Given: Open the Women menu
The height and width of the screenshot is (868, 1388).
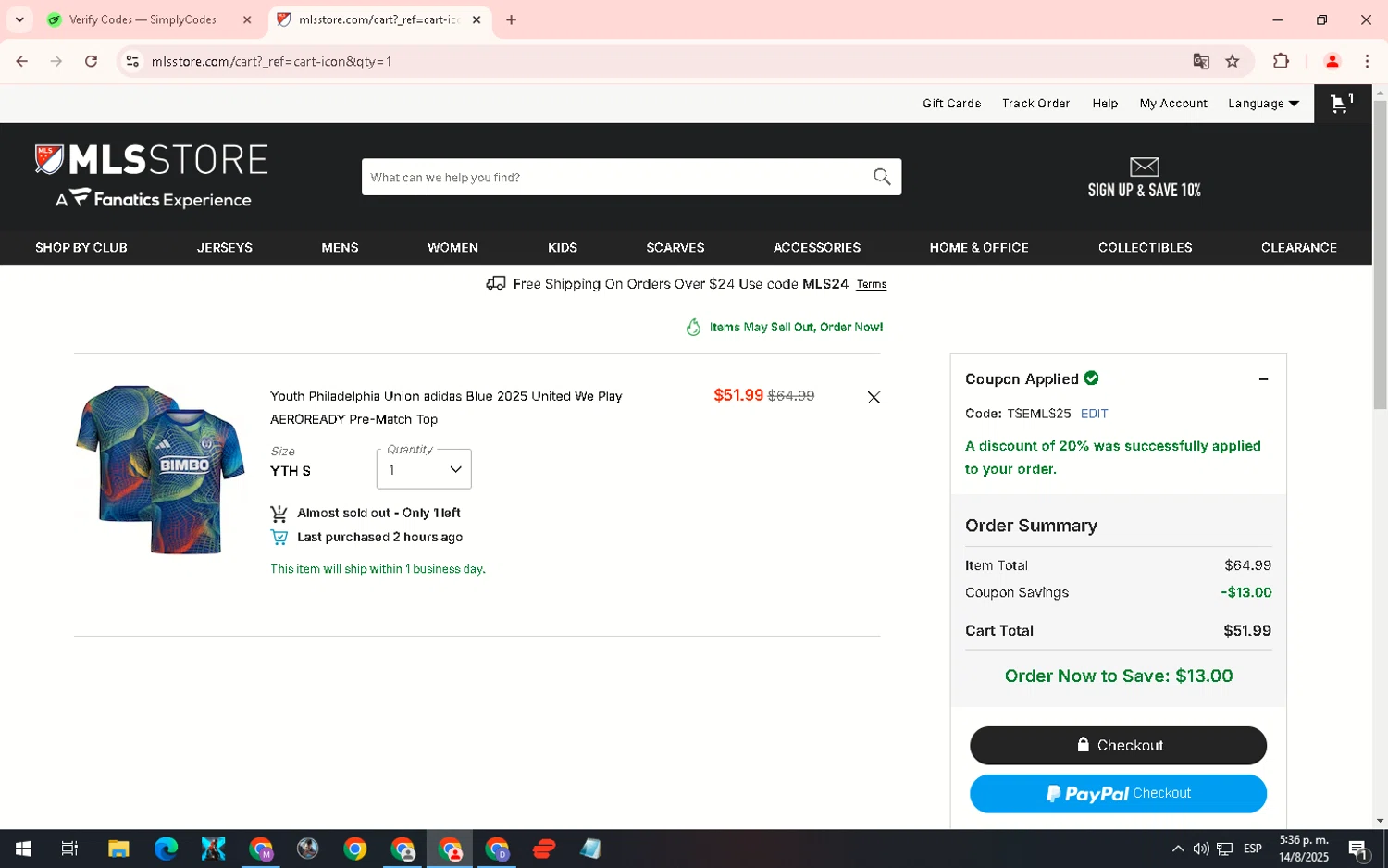Looking at the screenshot, I should (452, 248).
